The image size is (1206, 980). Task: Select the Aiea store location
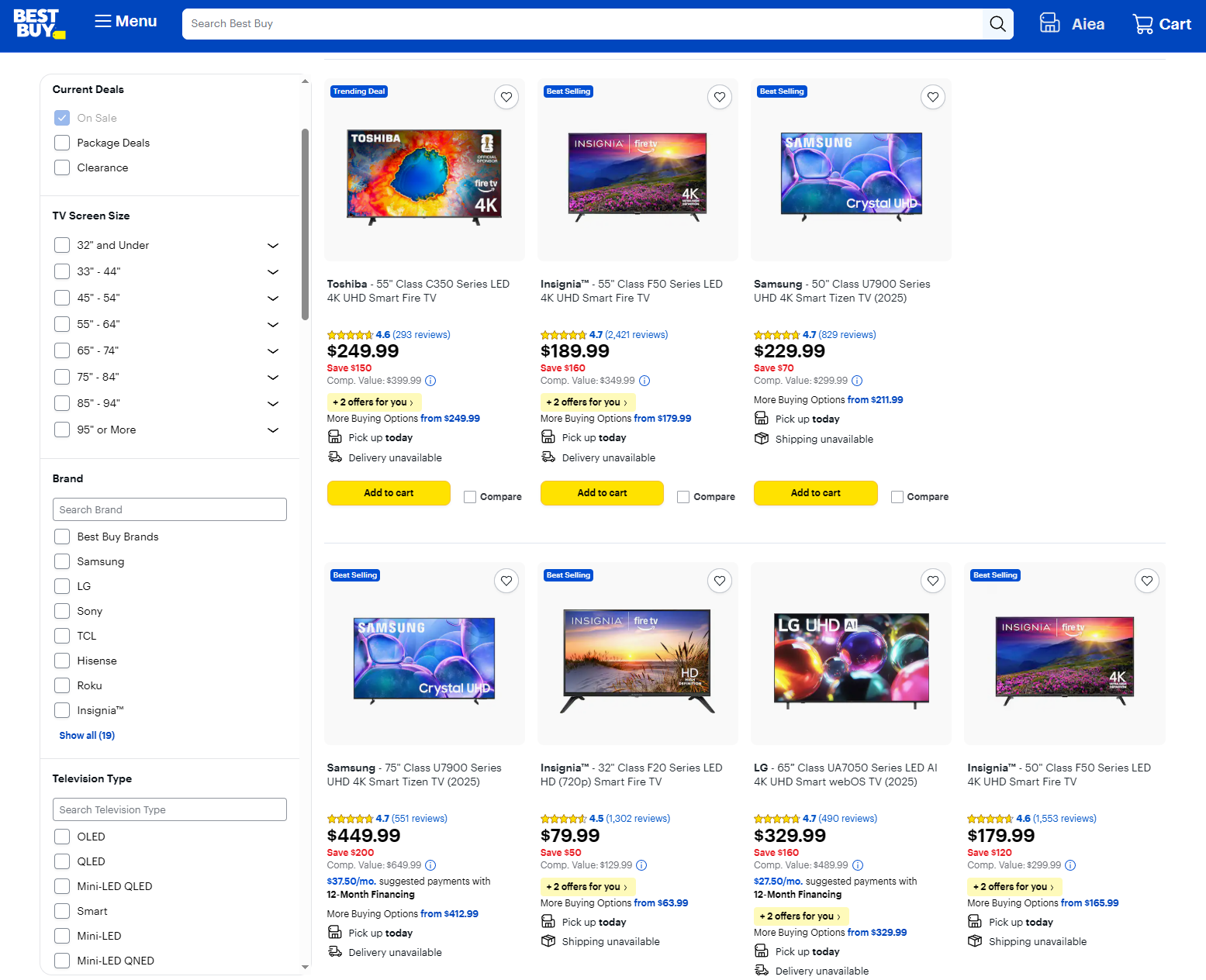[x=1088, y=23]
